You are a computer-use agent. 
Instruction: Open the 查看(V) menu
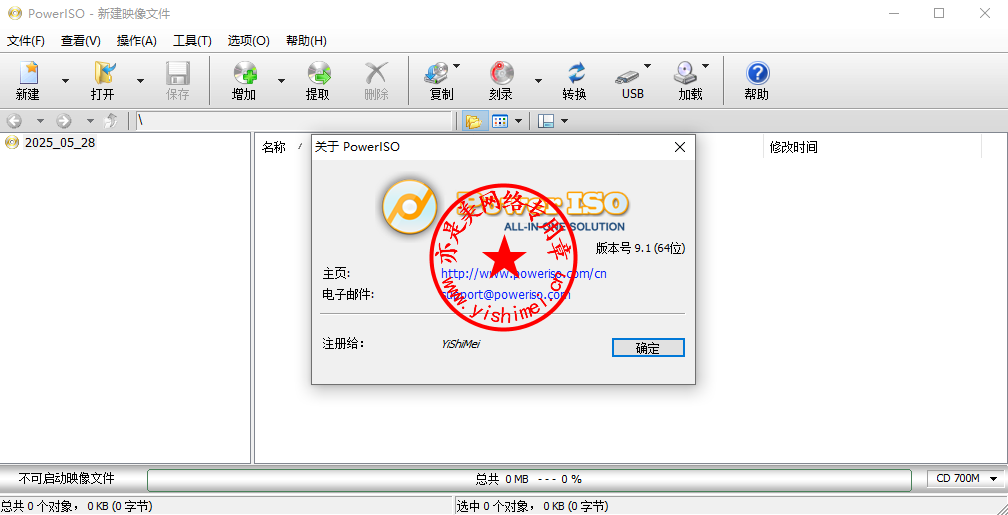(x=81, y=41)
